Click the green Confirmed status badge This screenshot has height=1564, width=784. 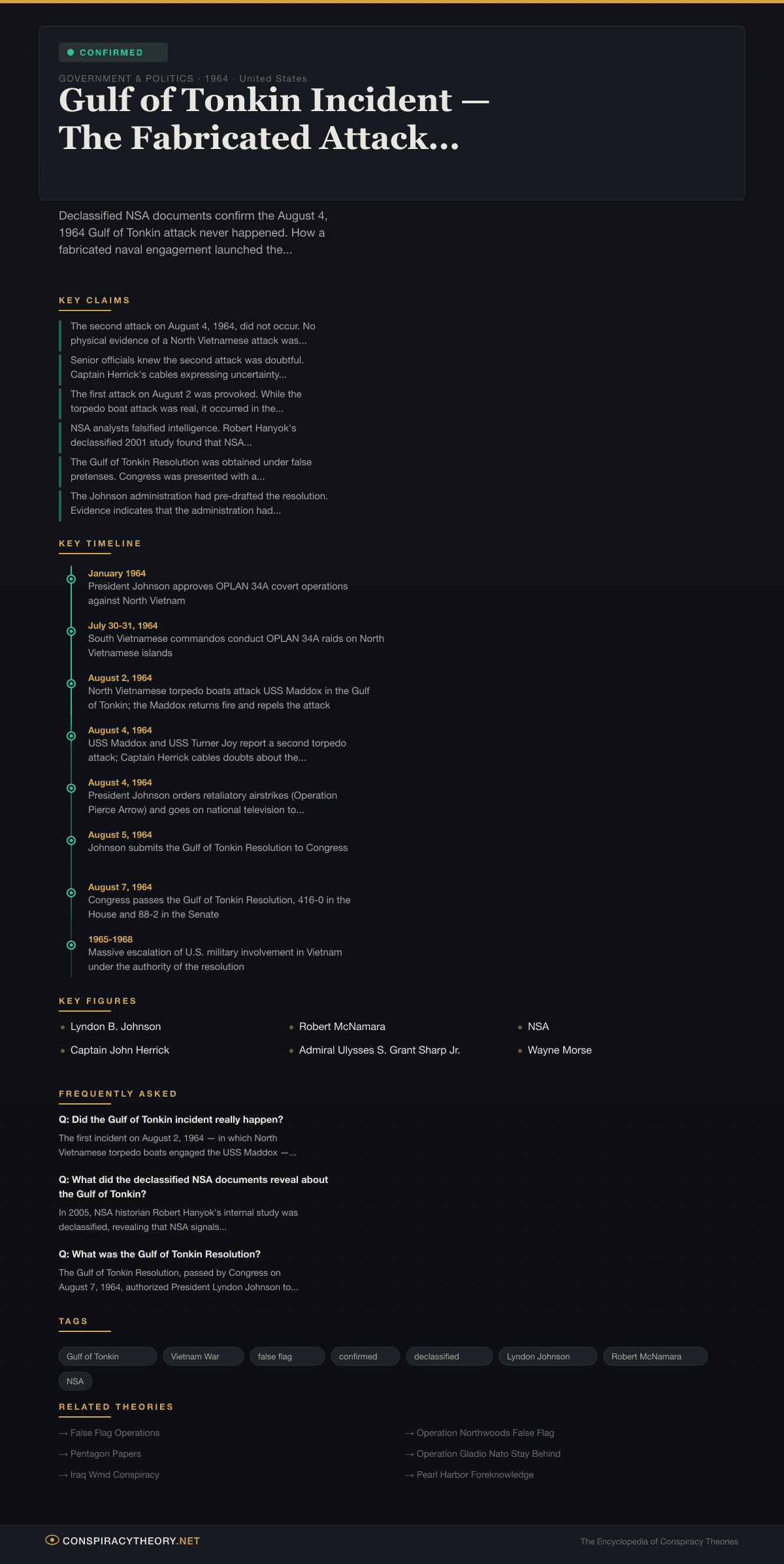pyautogui.click(x=113, y=52)
